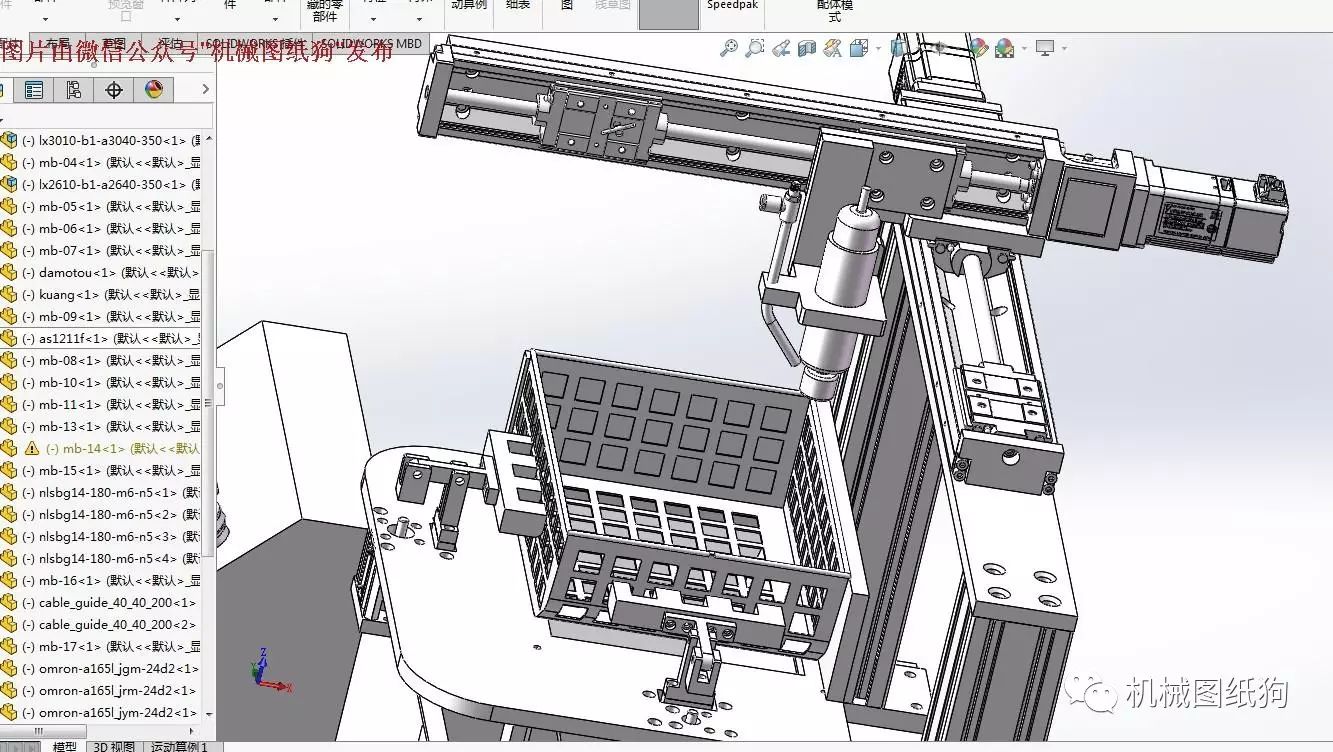The width and height of the screenshot is (1333, 752).
Task: Toggle the 配体模式 large assembly mode button
Action: click(x=835, y=11)
